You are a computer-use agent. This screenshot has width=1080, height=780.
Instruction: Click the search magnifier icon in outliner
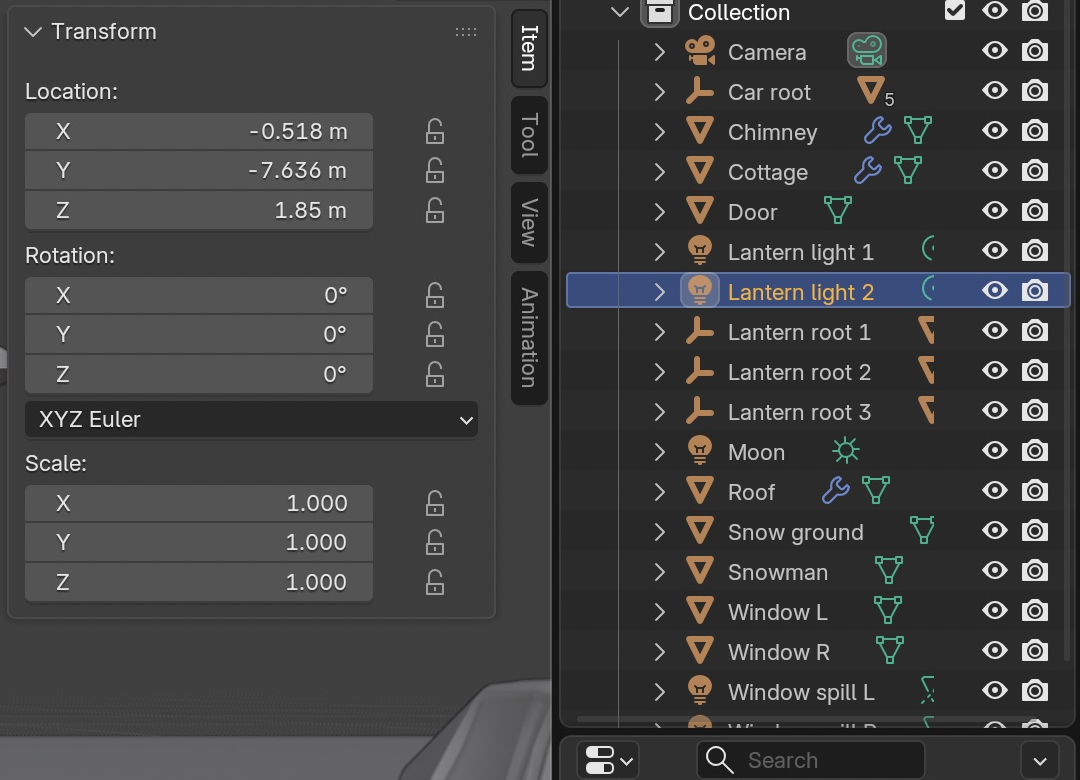pos(719,760)
